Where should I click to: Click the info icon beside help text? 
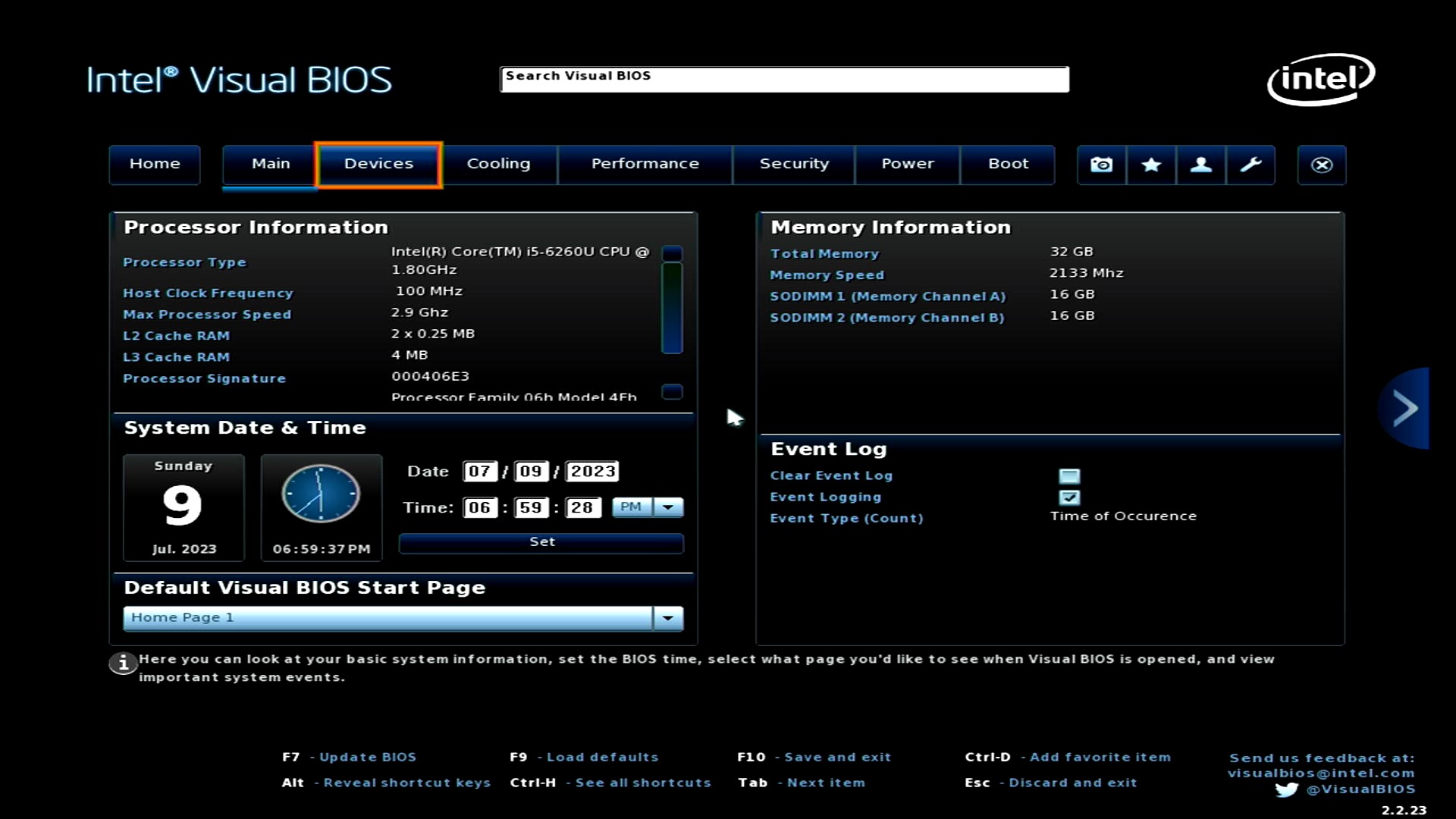[x=123, y=664]
